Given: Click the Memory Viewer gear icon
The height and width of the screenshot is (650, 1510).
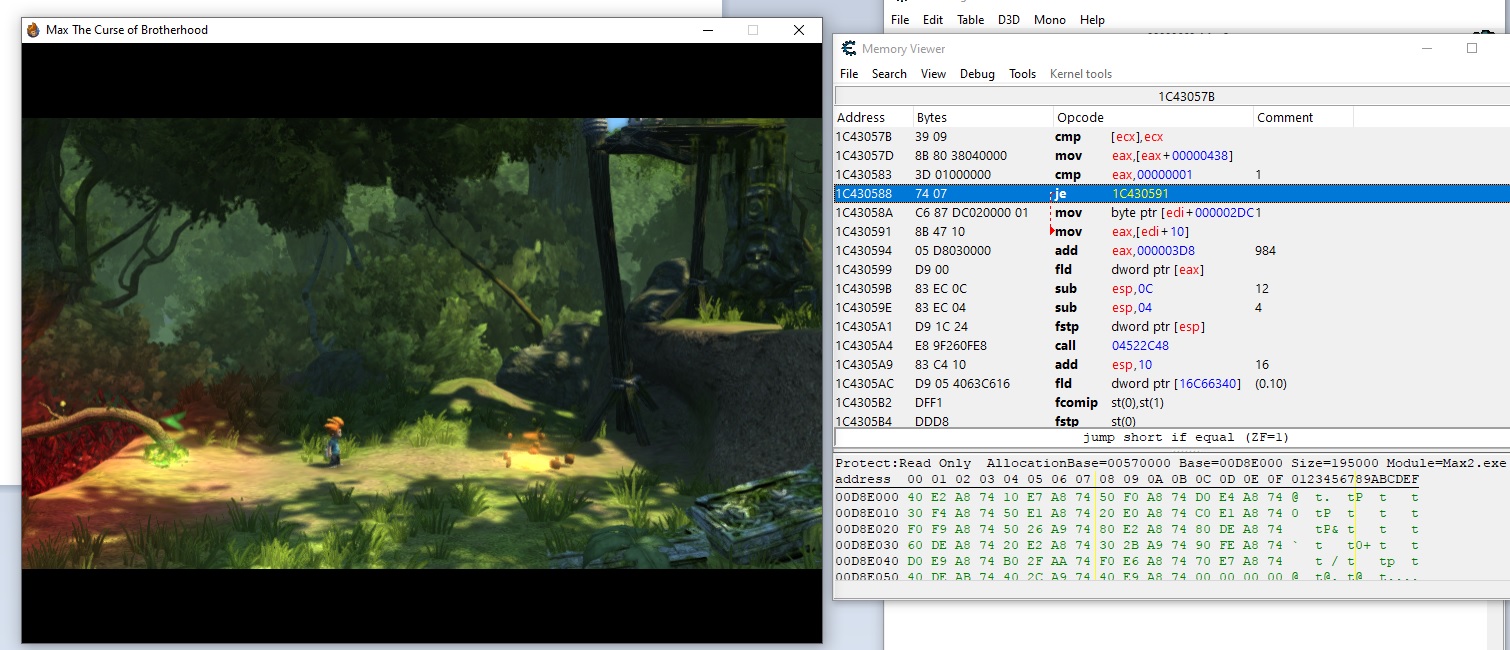Looking at the screenshot, I should point(849,49).
